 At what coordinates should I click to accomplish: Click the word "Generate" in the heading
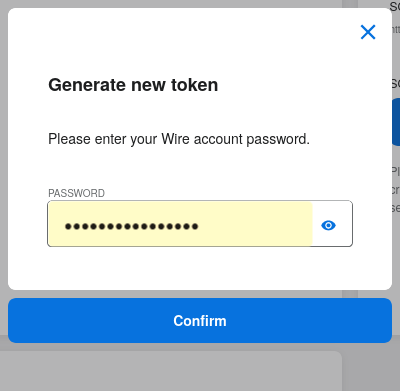click(87, 85)
